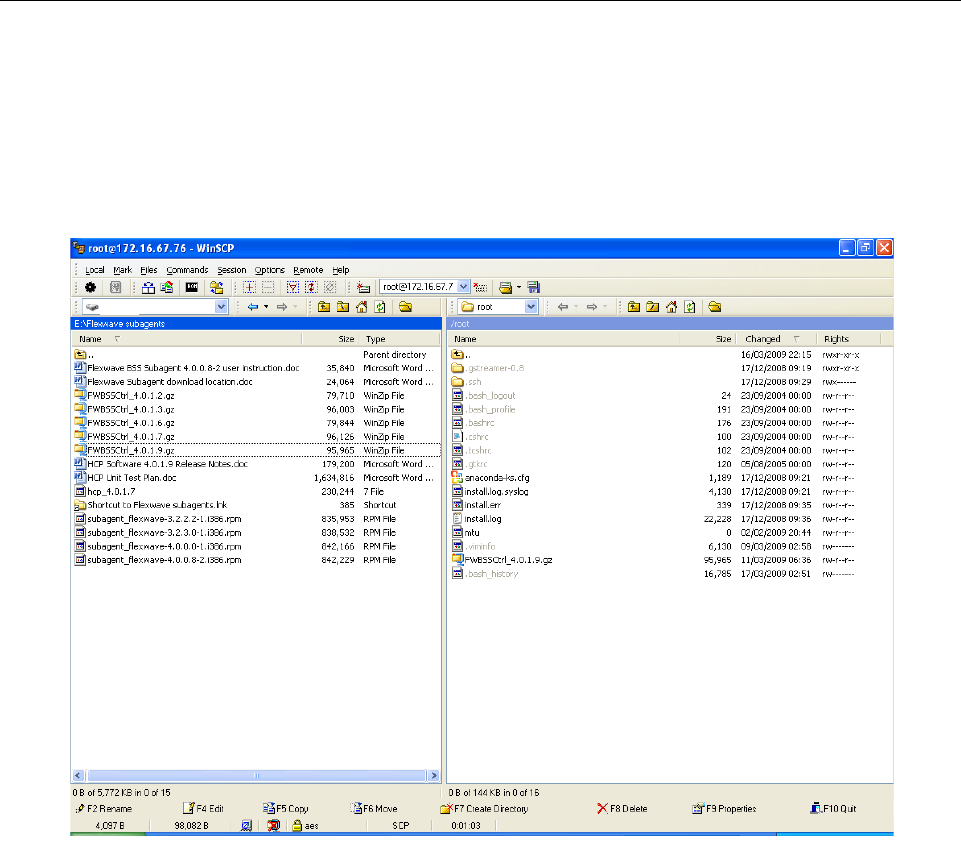Click the New Session icon

coord(363,287)
